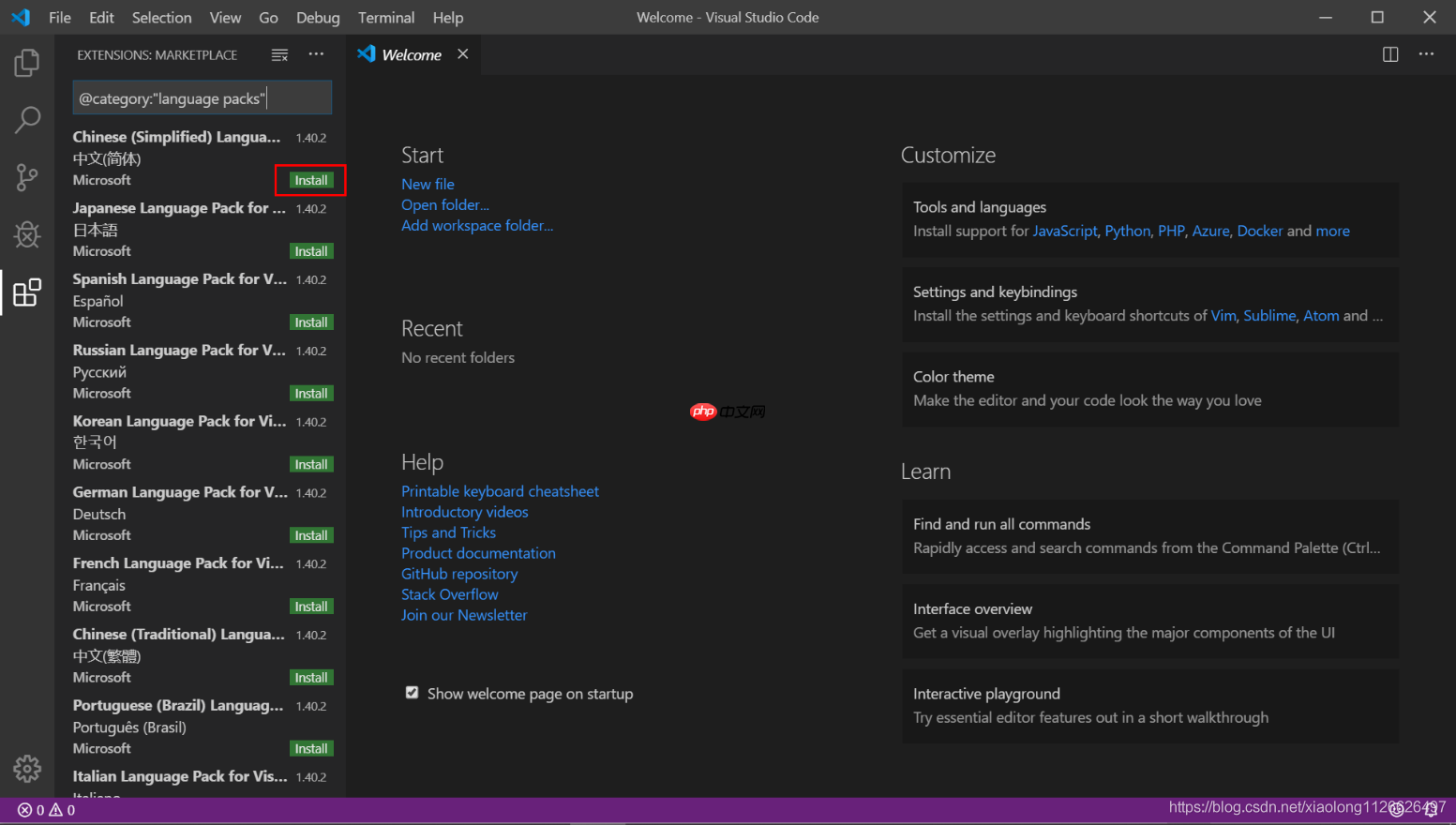Open the Explorer view in the activity bar

26,62
